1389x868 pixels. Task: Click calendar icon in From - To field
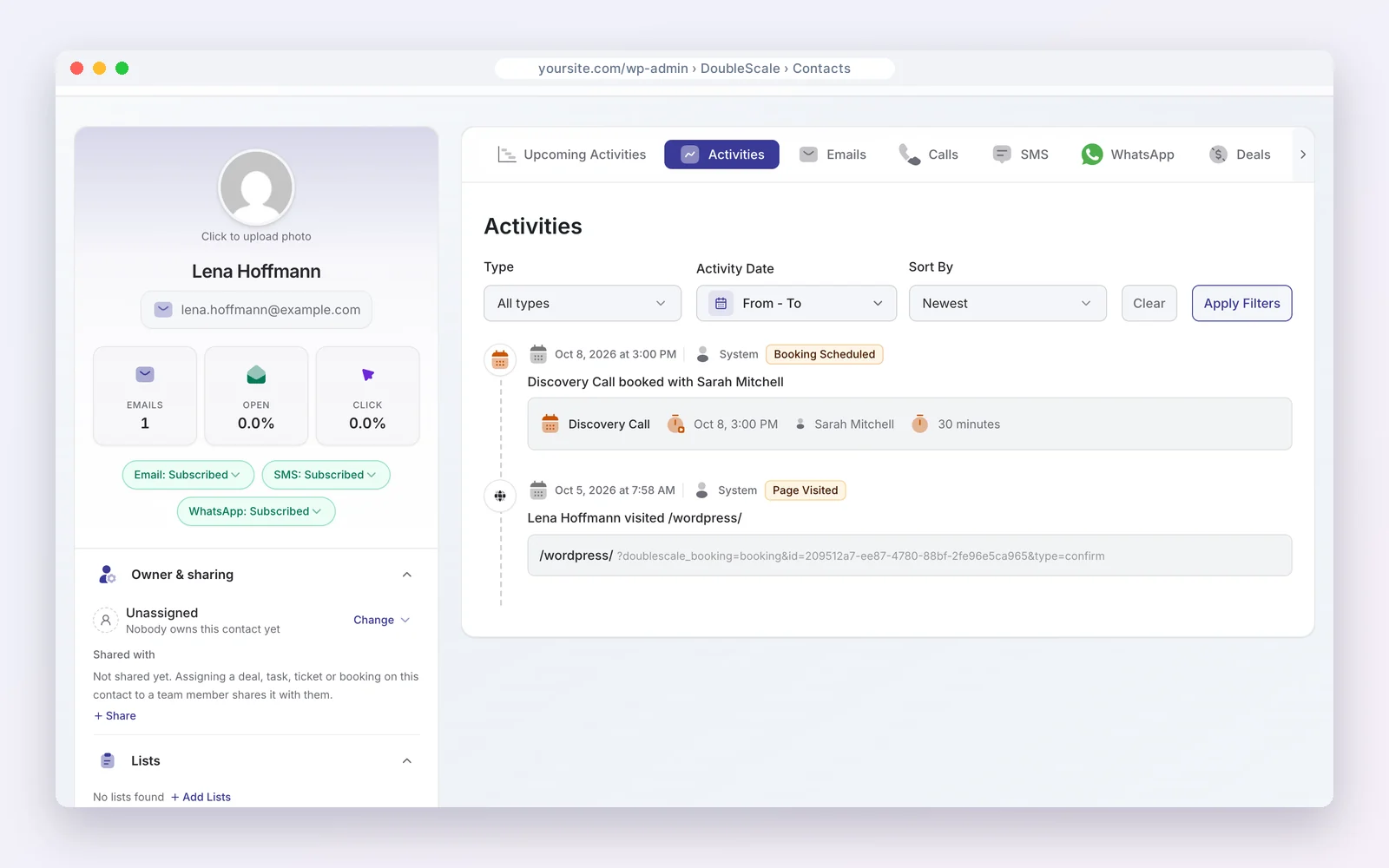(x=721, y=304)
